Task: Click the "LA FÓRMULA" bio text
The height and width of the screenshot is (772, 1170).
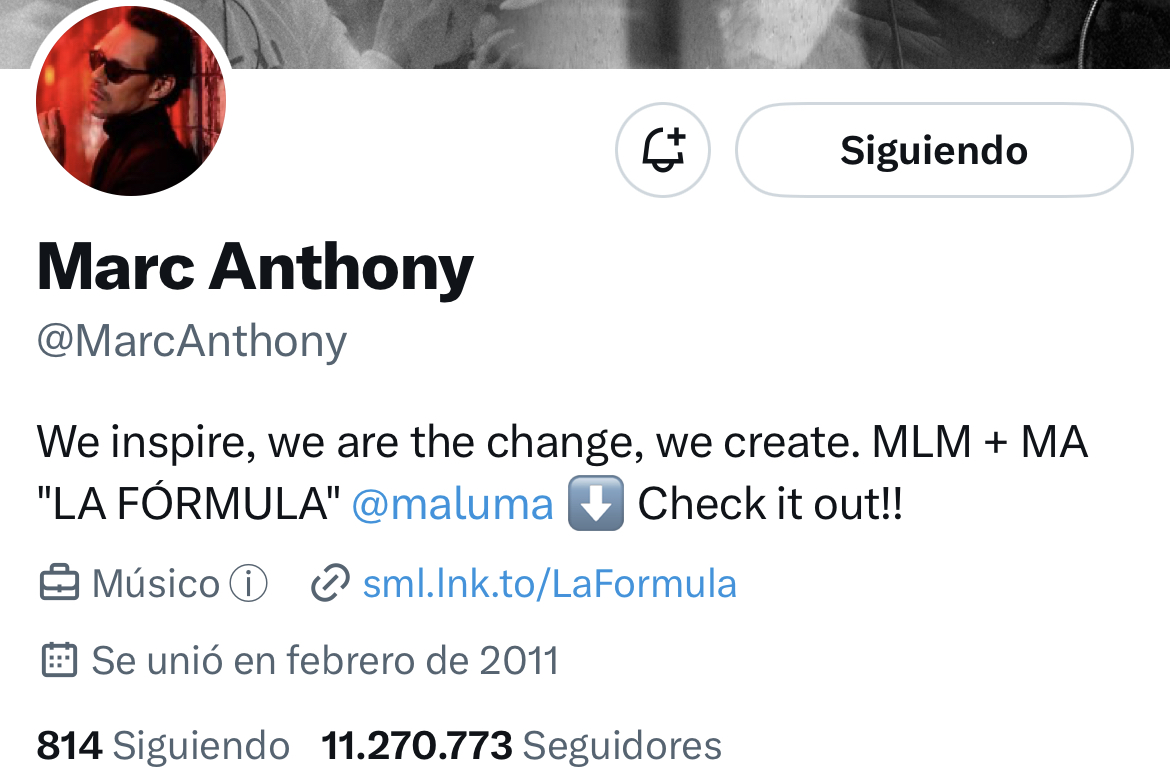Action: click(188, 503)
